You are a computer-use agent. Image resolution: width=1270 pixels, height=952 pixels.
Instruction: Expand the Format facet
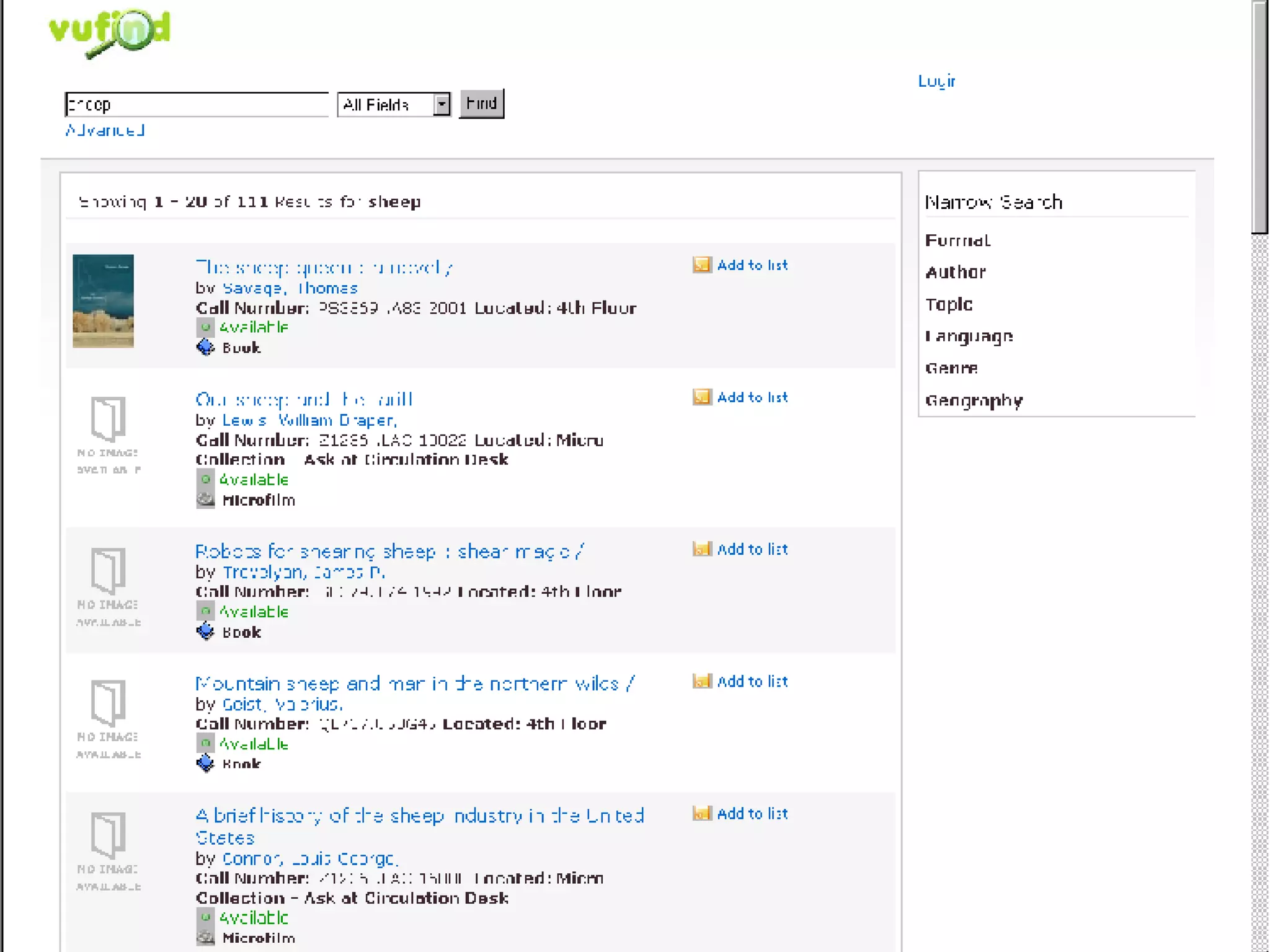click(957, 240)
